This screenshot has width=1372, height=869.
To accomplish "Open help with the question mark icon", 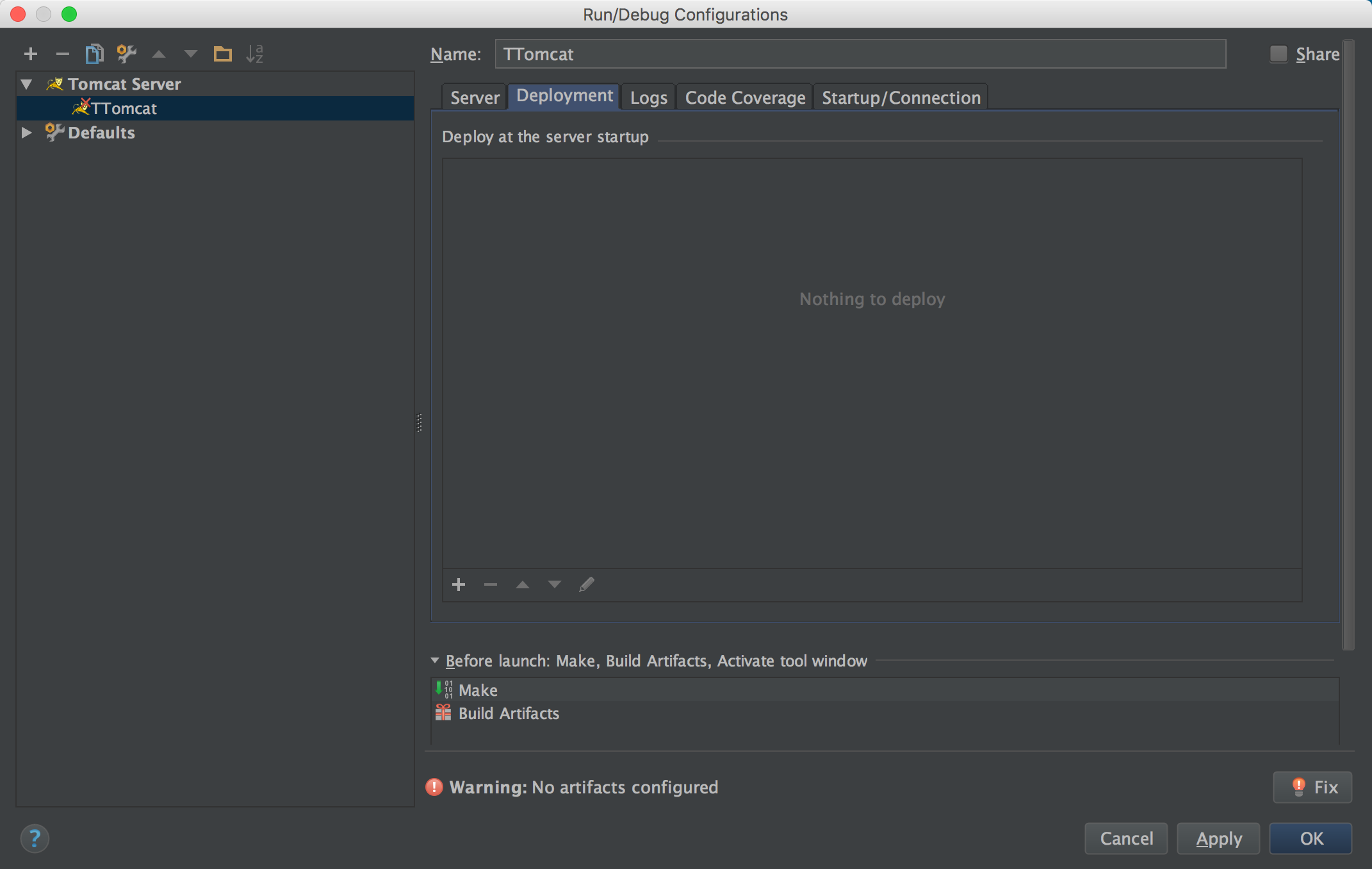I will (35, 838).
